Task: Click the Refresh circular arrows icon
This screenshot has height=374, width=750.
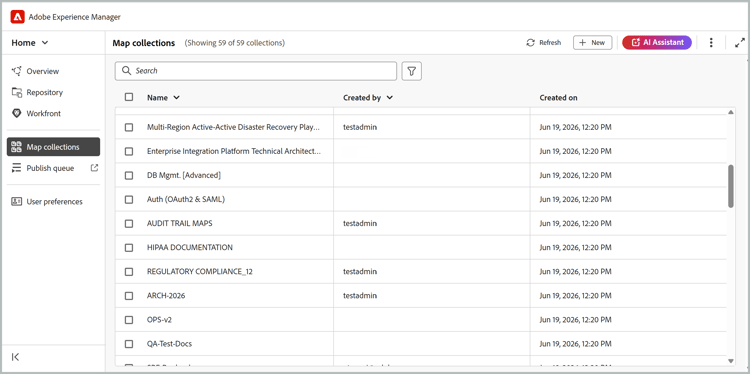Action: pos(530,43)
